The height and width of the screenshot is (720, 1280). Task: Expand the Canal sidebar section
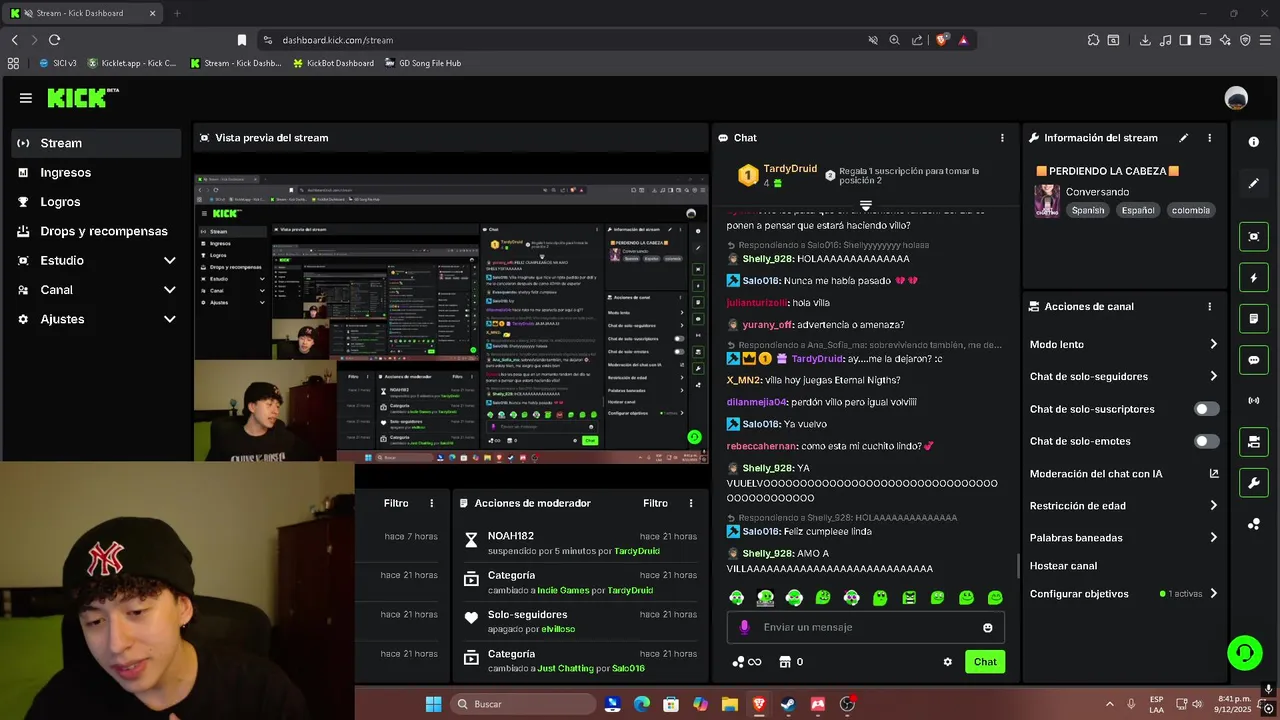point(96,290)
